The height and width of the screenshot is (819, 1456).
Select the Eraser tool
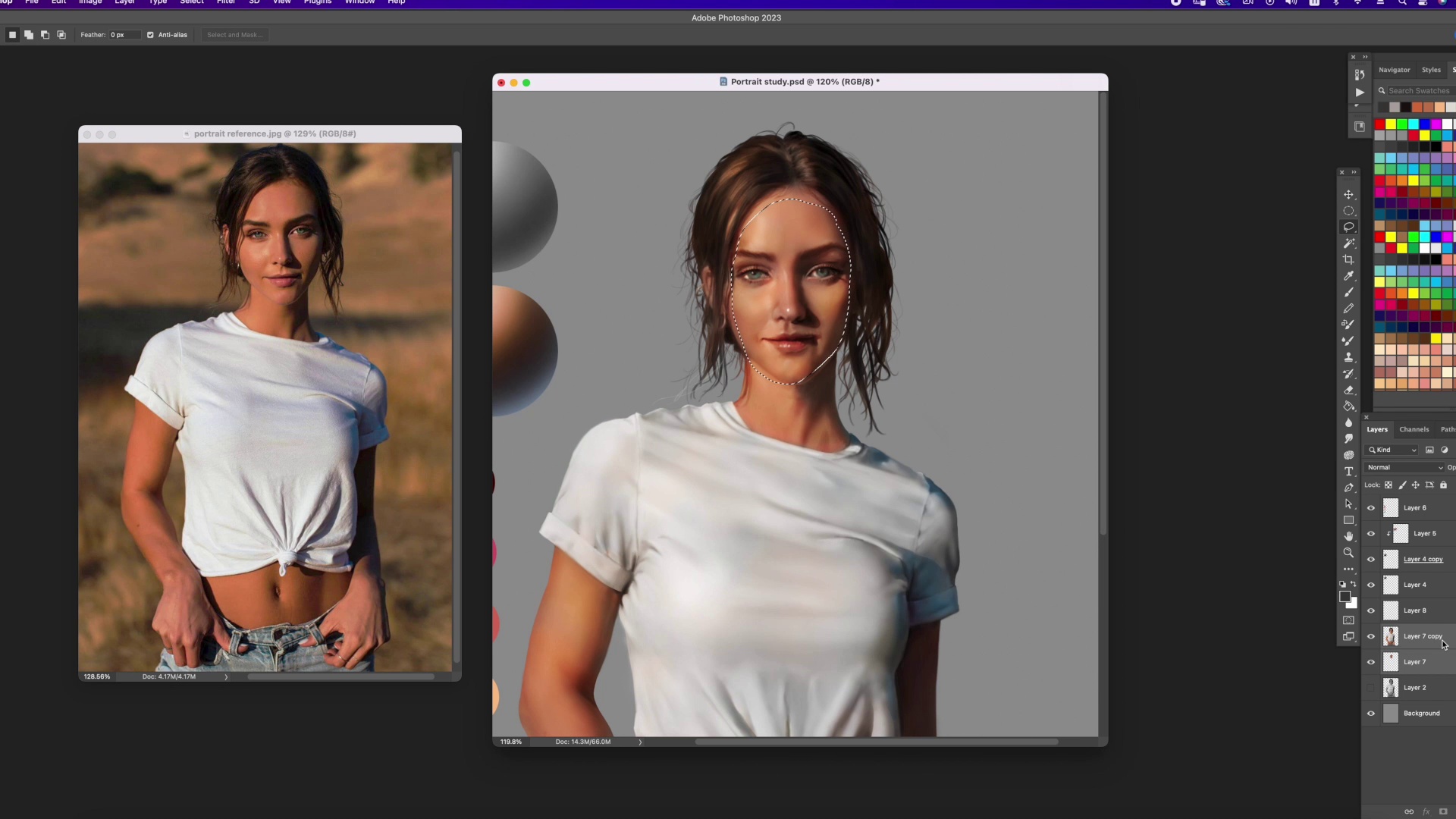coord(1348,391)
